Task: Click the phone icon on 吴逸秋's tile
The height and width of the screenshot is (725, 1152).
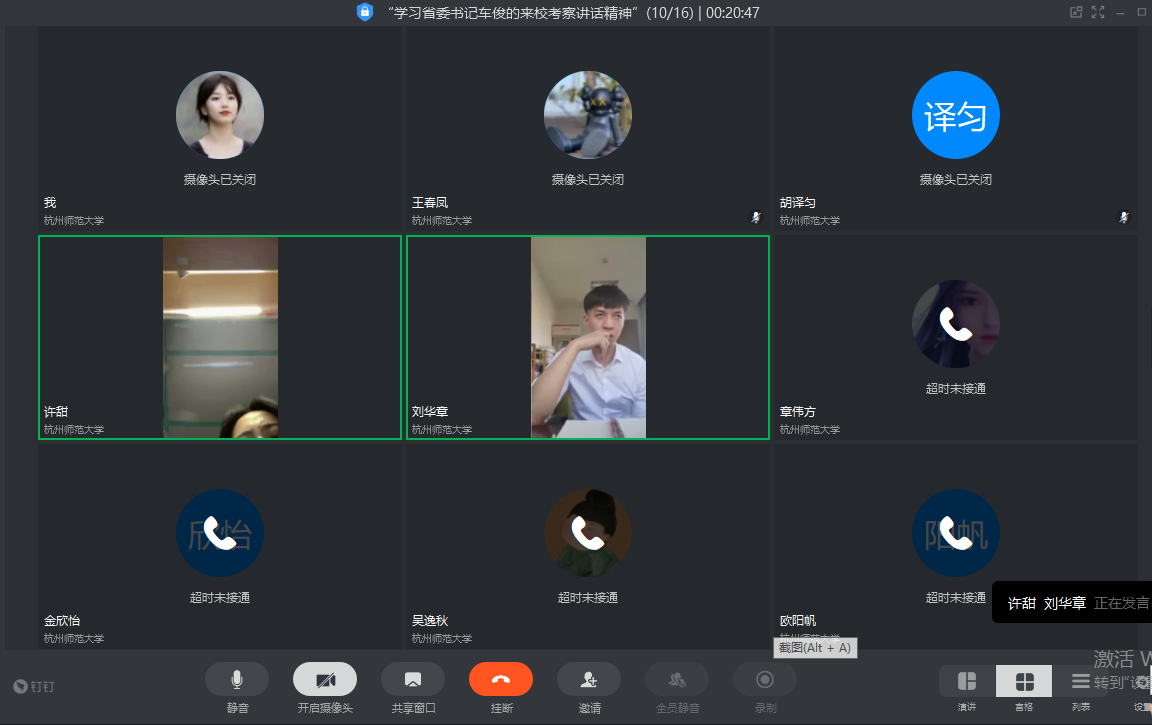Action: pos(588,533)
